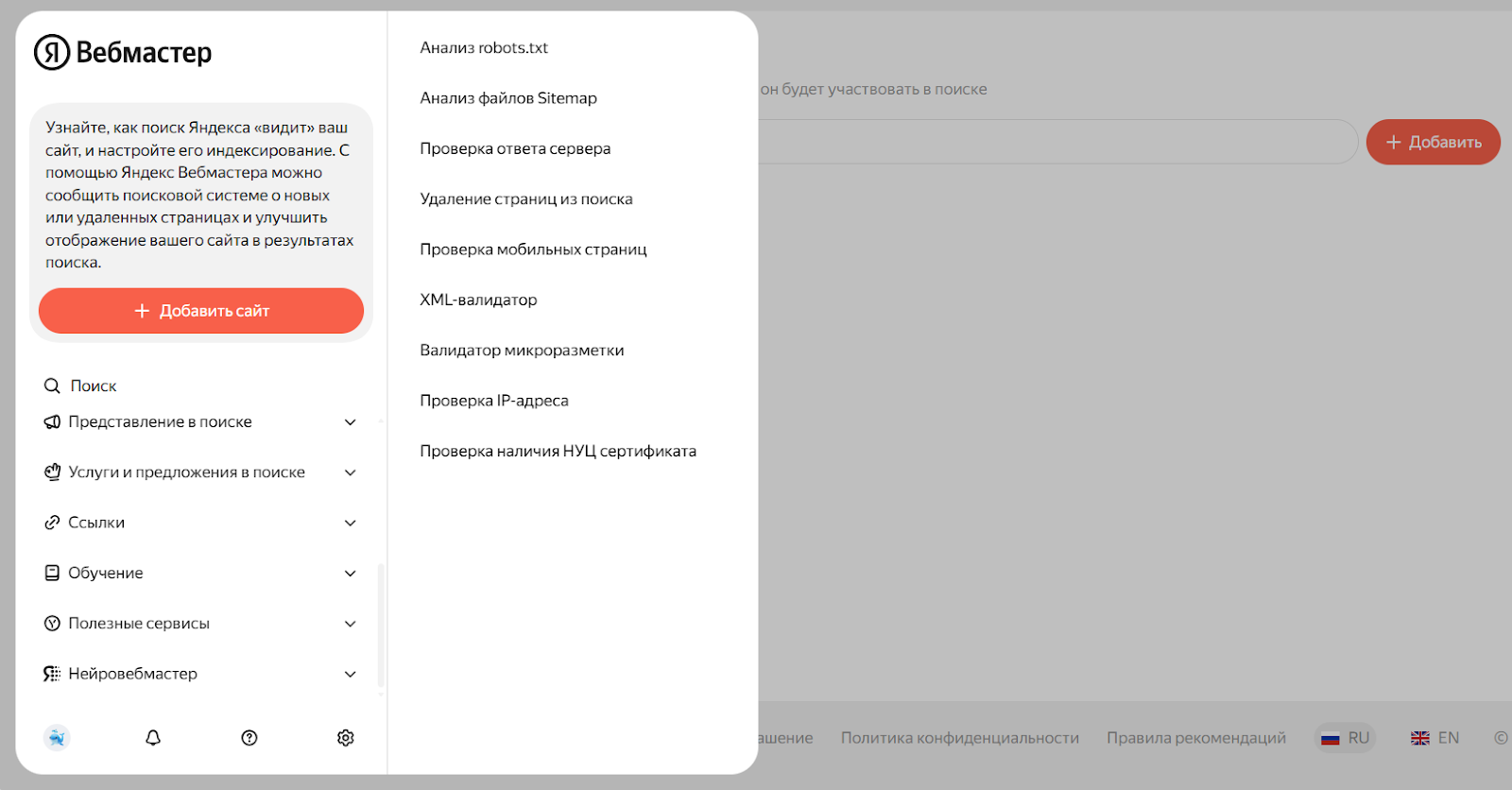
Task: Select Услуги и предложения в поиске label
Action: click(x=186, y=472)
